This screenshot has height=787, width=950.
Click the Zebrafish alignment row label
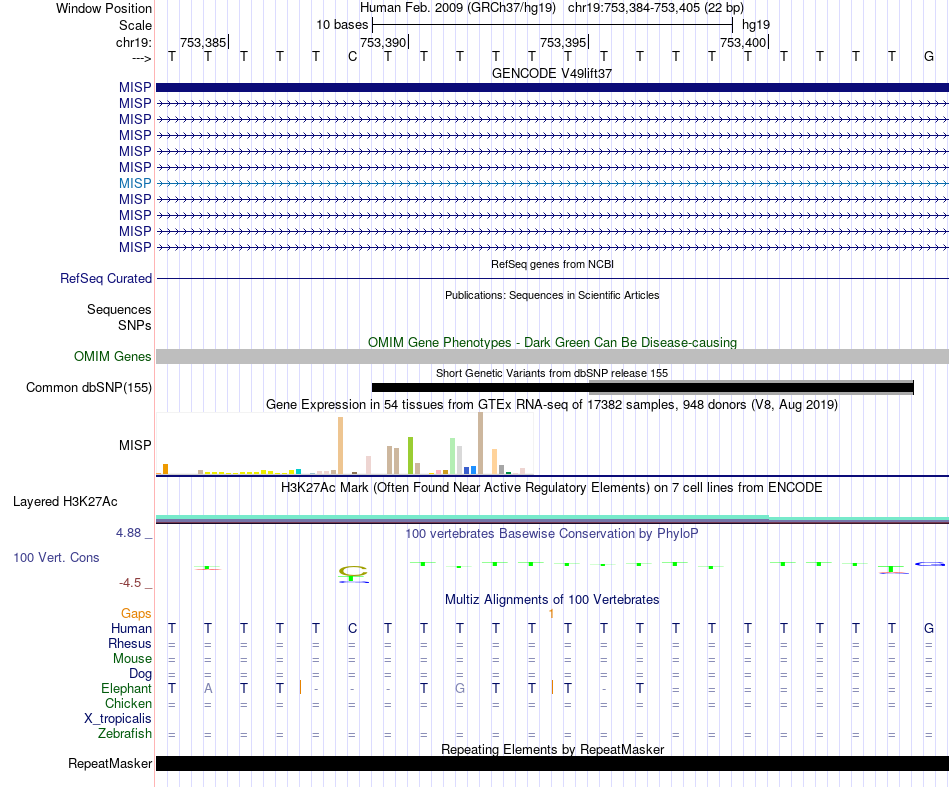click(125, 734)
